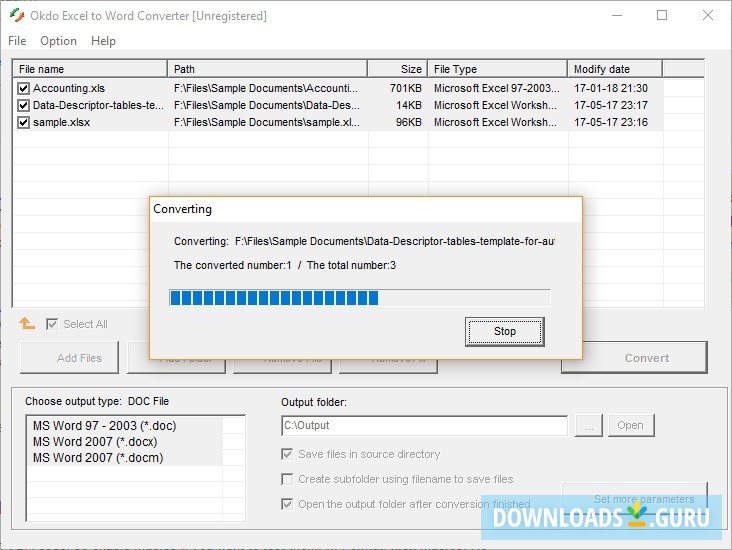Minimize the Okdo converter window
The image size is (732, 550).
pyautogui.click(x=617, y=15)
